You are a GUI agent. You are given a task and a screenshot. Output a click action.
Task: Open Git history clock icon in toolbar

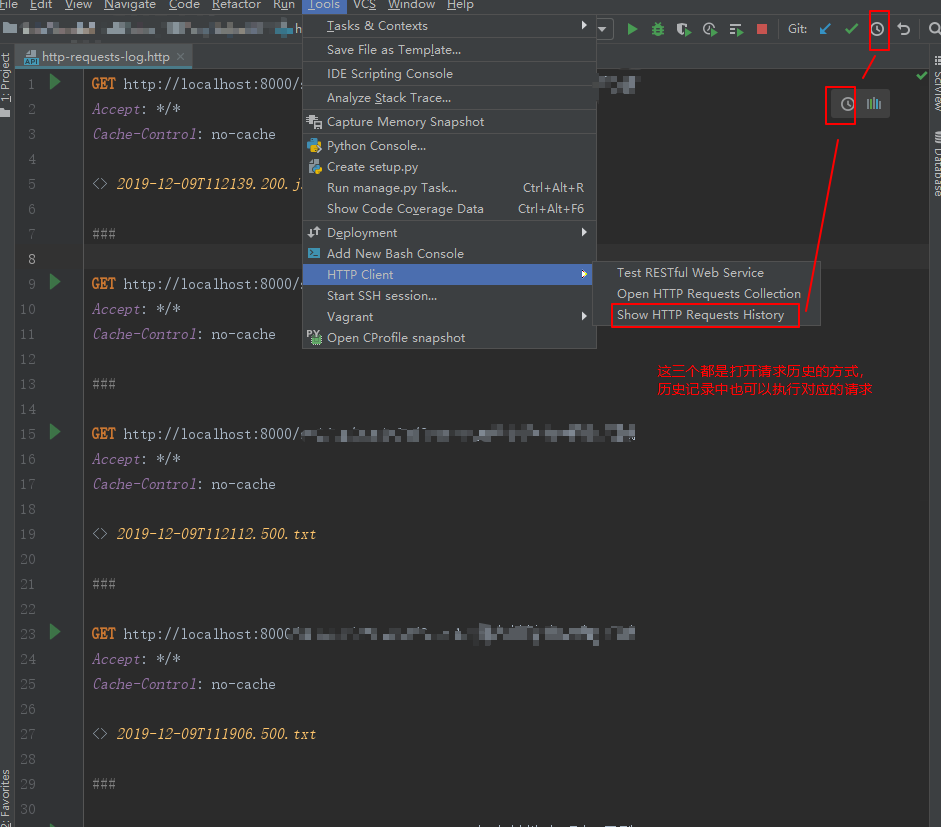(x=877, y=29)
